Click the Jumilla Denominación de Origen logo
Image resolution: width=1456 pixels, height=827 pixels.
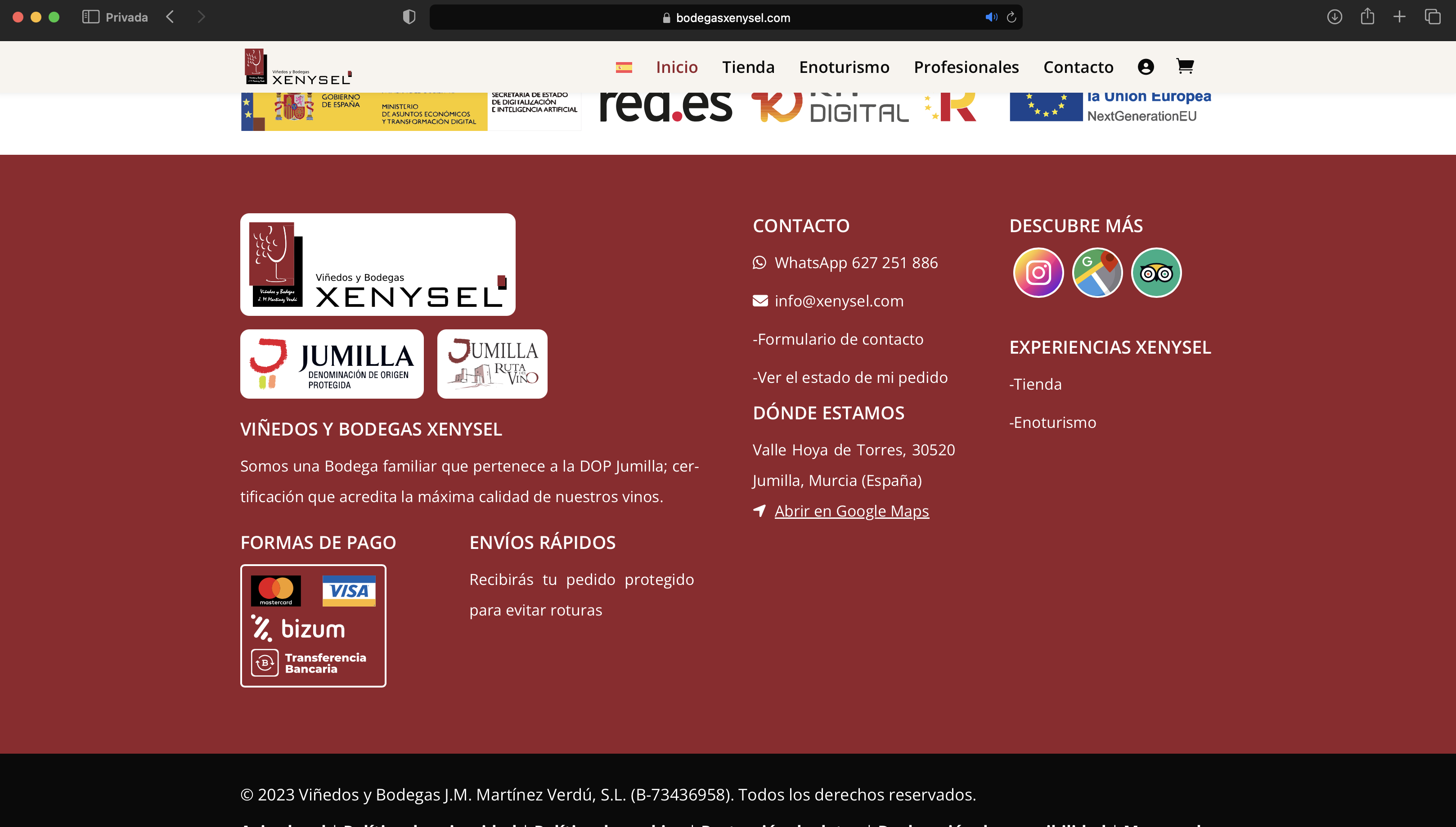click(x=332, y=364)
